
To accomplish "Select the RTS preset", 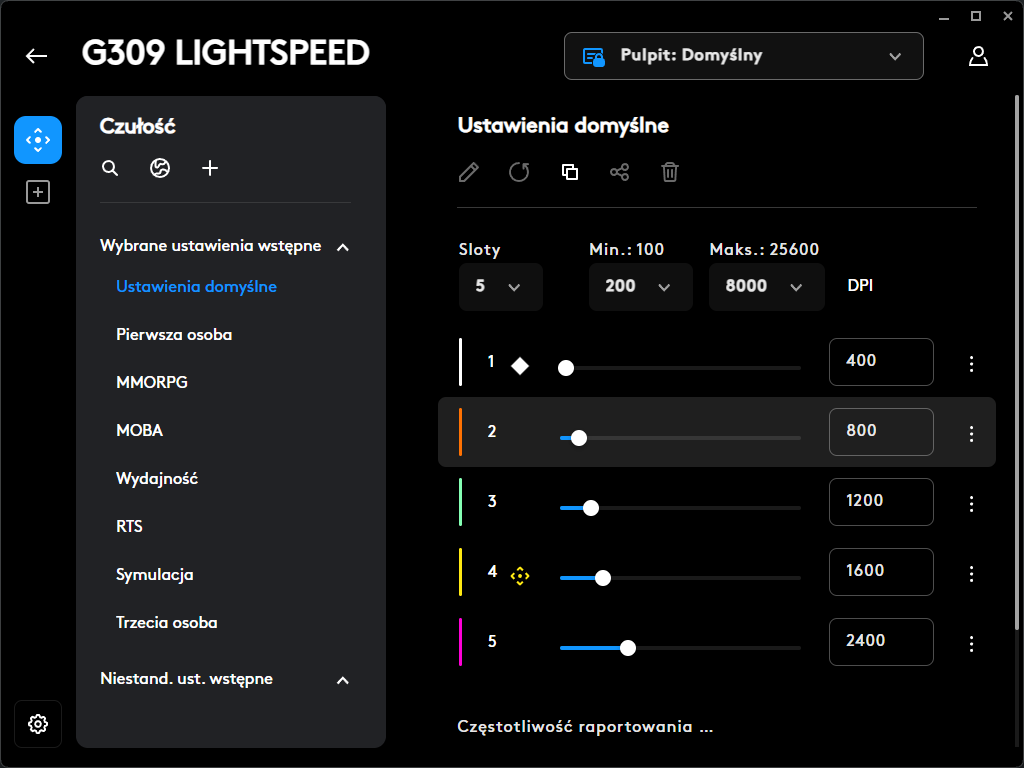I will pyautogui.click(x=129, y=526).
